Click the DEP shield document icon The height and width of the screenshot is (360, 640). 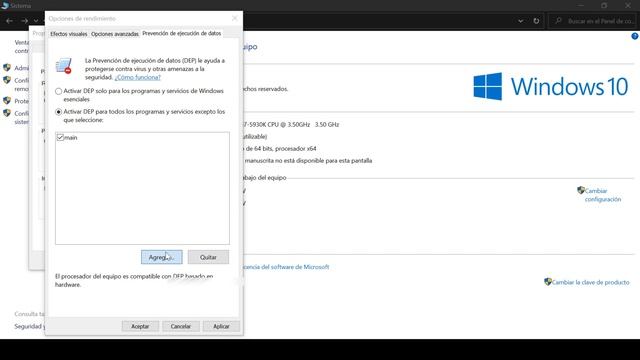coord(64,66)
